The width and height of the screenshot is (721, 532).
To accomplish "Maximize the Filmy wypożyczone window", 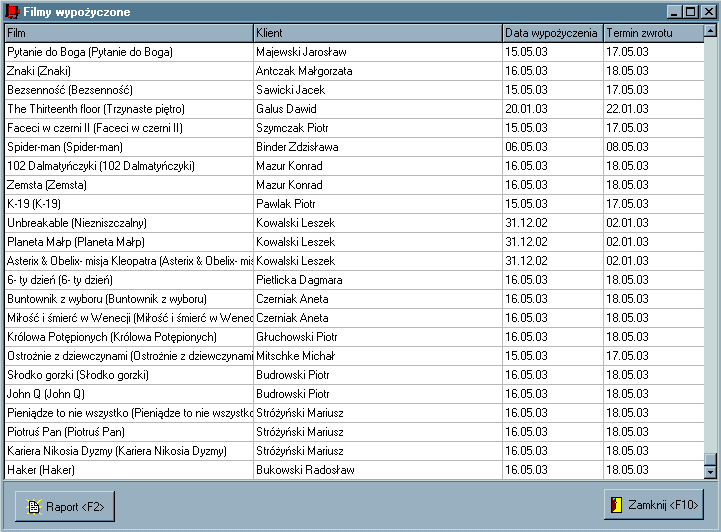I will tap(690, 12).
